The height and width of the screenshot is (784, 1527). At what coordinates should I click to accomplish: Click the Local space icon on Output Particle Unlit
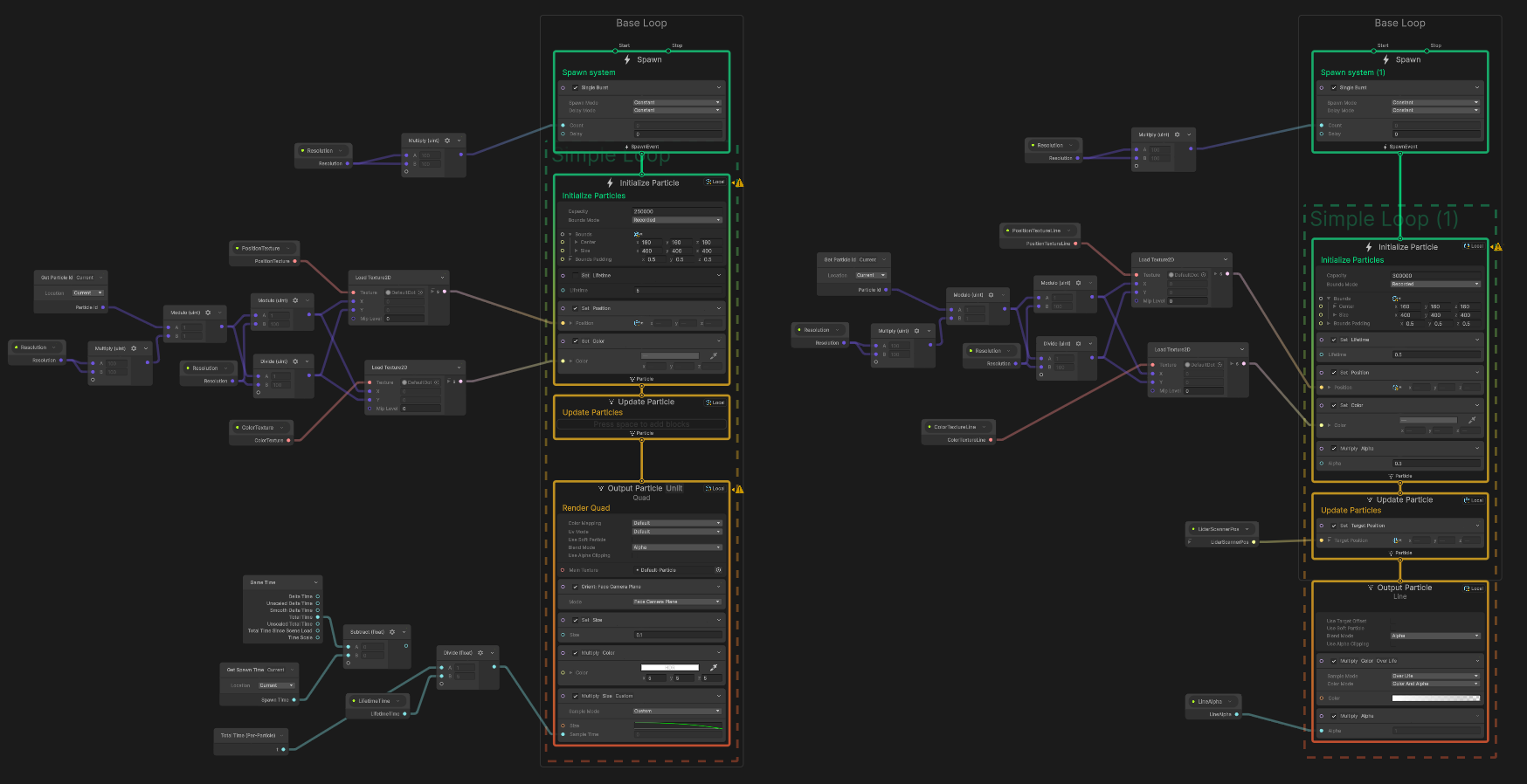pyautogui.click(x=715, y=489)
